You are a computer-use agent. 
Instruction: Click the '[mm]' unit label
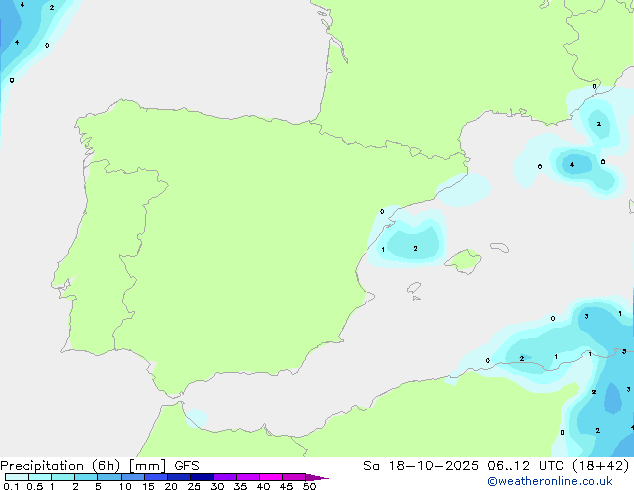[148, 466]
